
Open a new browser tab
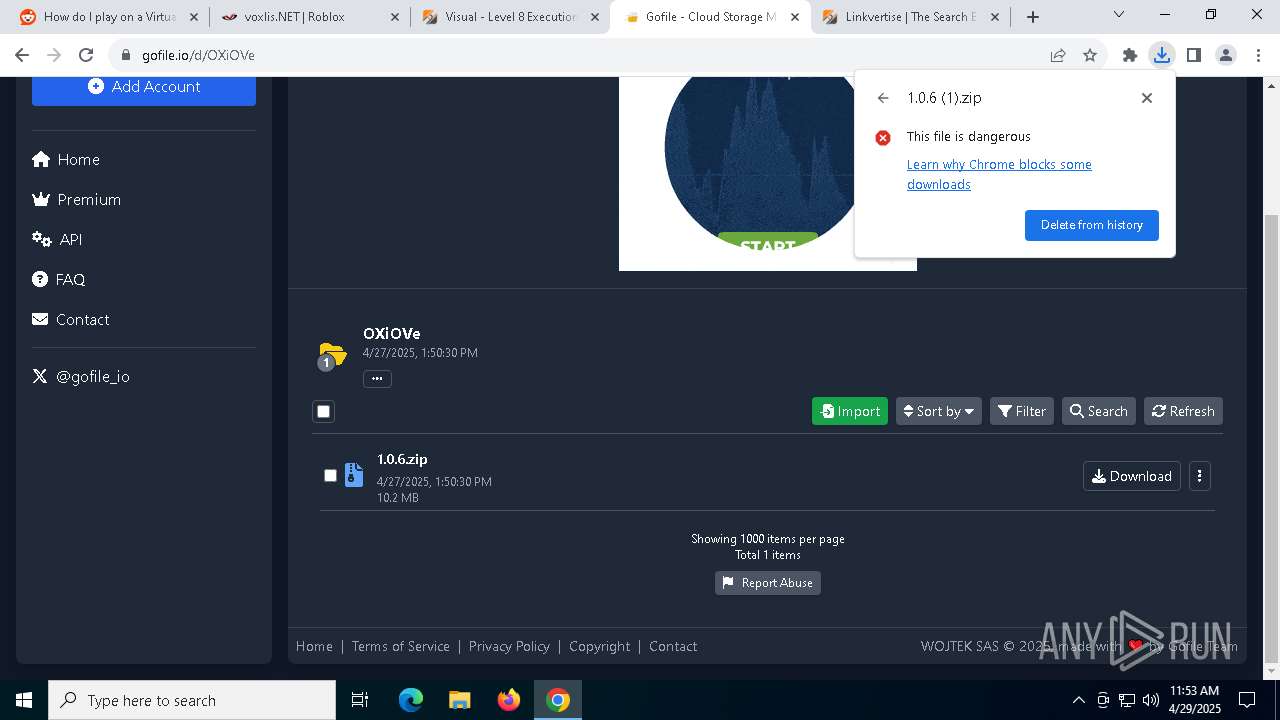[1033, 17]
